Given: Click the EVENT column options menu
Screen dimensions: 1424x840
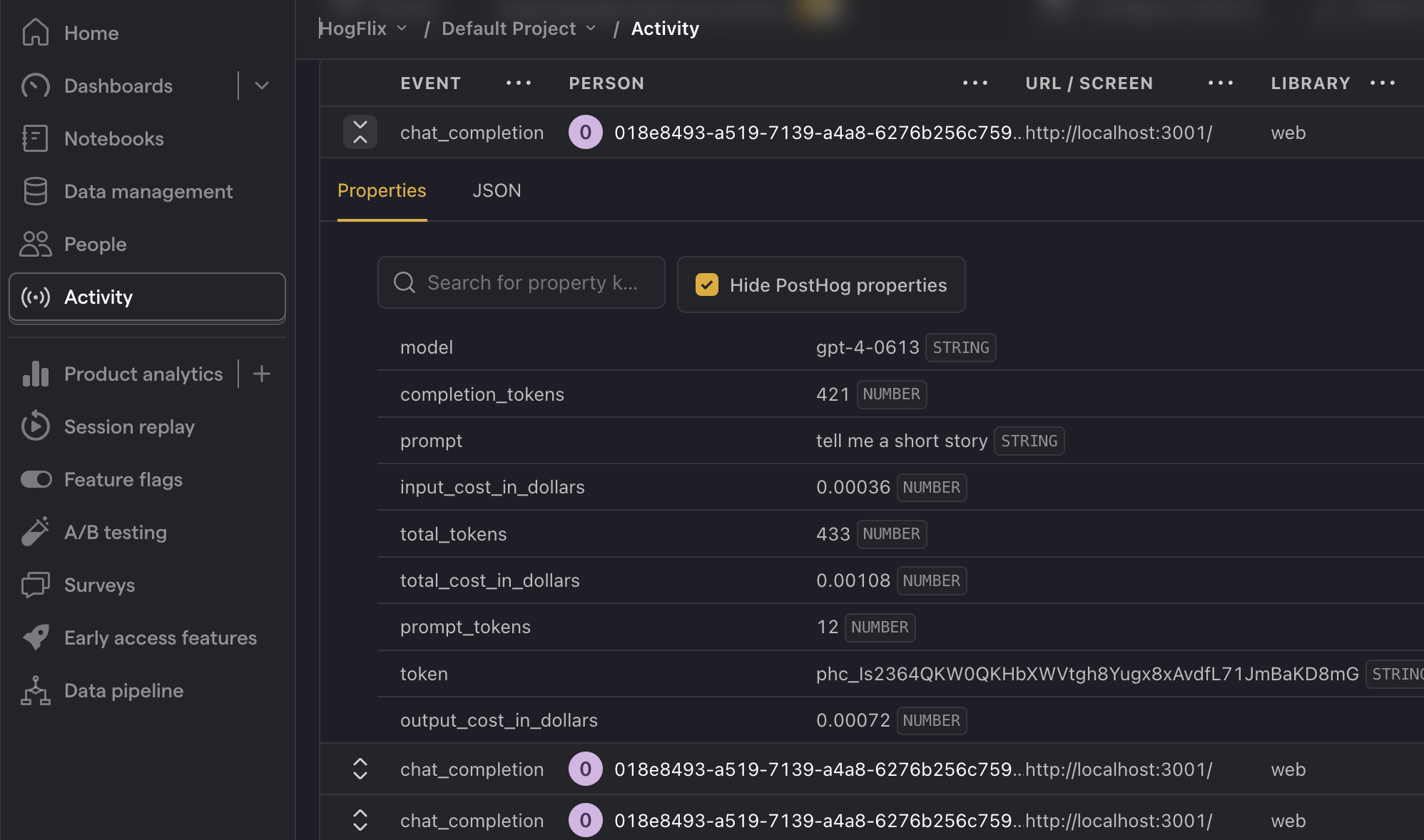Looking at the screenshot, I should (x=518, y=83).
